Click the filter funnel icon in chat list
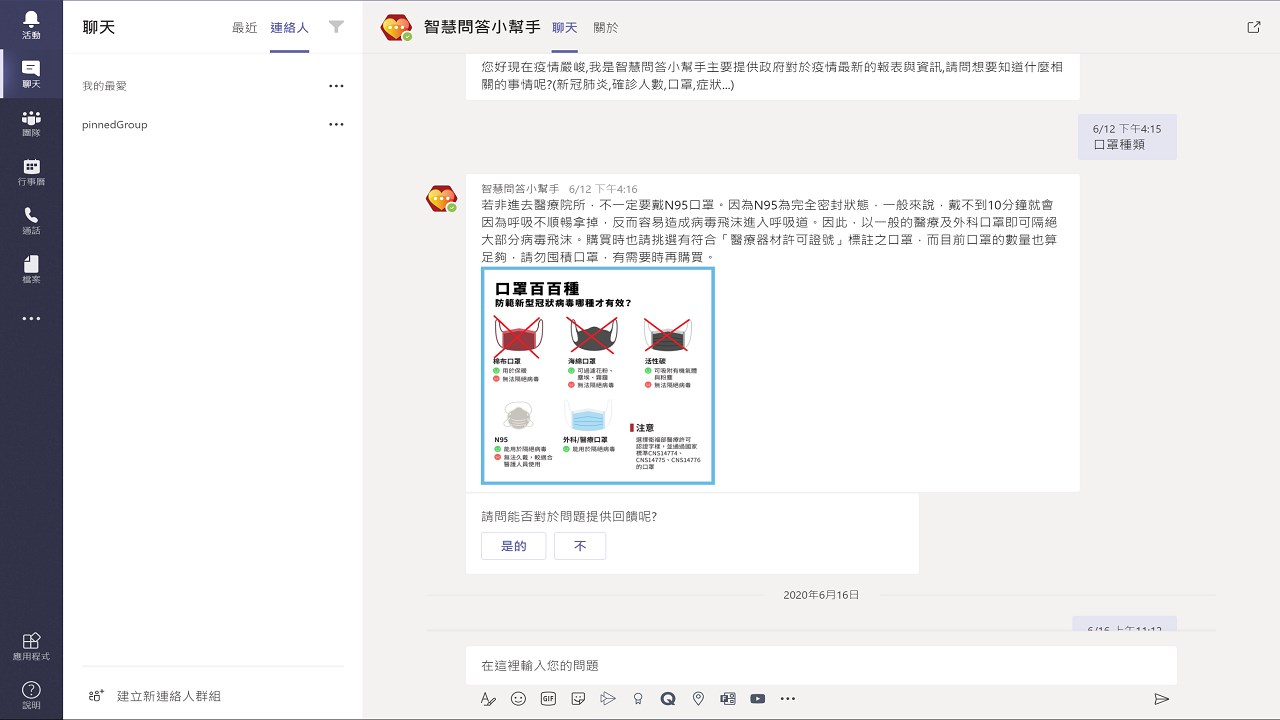This screenshot has height=720, width=1280. coord(336,28)
